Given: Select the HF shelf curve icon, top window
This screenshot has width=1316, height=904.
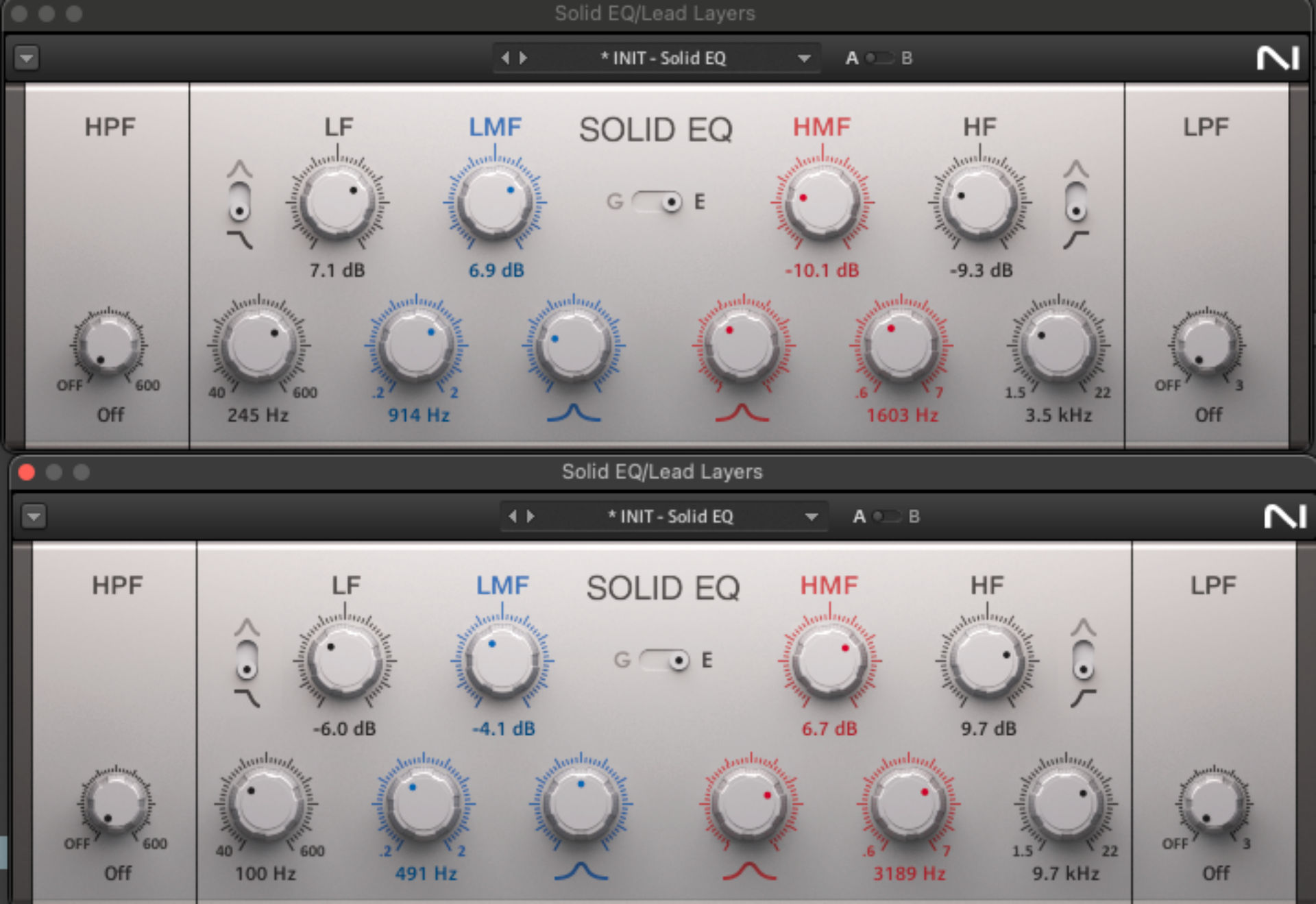Looking at the screenshot, I should [1076, 240].
